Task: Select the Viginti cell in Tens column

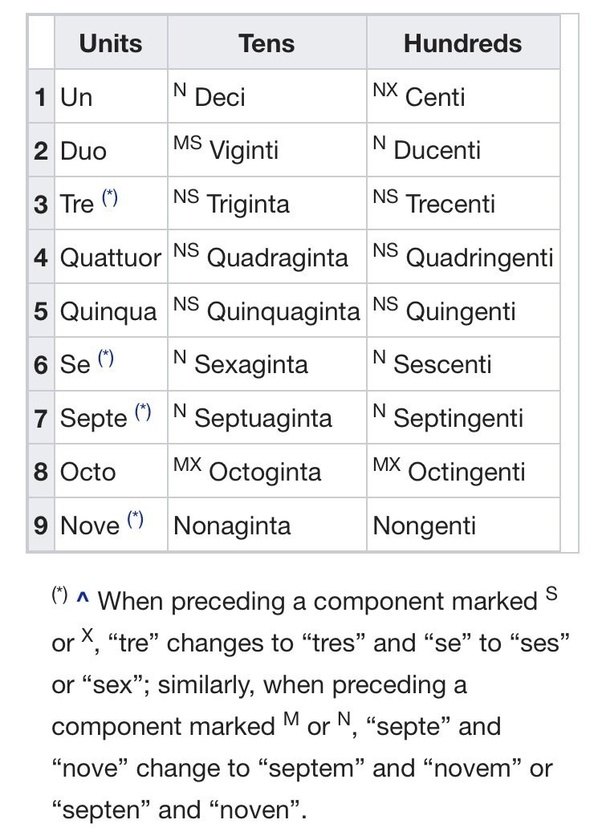Action: pyautogui.click(x=267, y=150)
